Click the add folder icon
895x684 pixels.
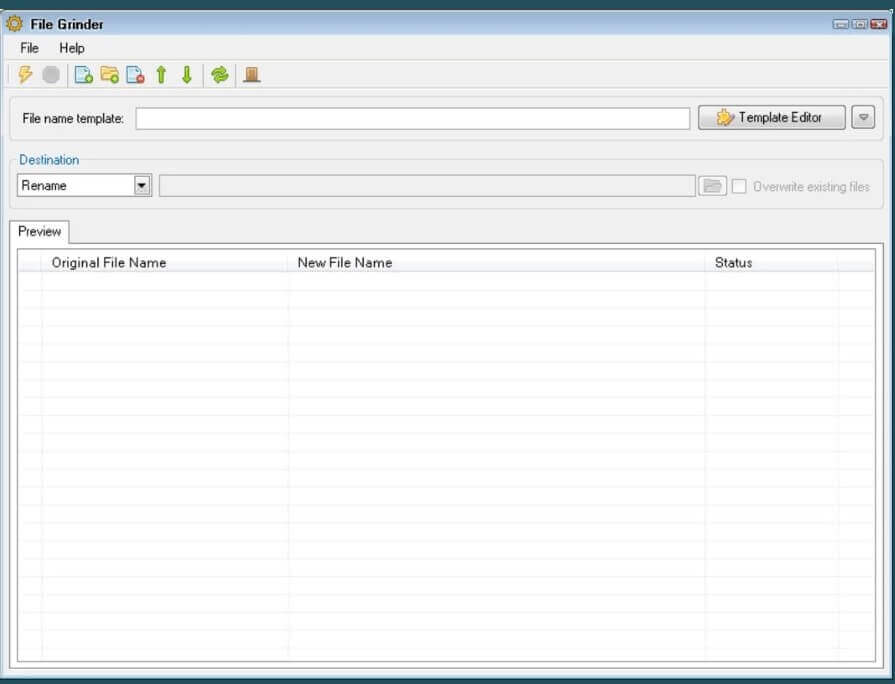click(x=110, y=75)
